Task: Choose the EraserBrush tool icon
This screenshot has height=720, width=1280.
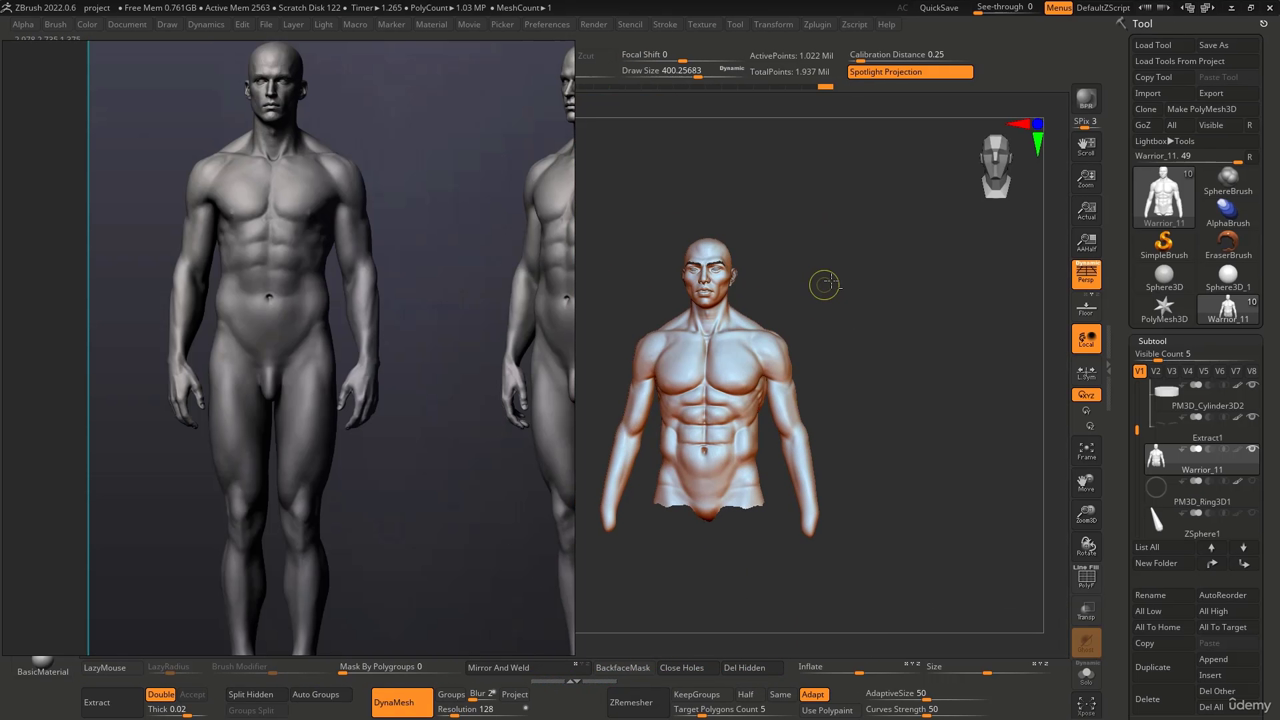Action: (1228, 245)
